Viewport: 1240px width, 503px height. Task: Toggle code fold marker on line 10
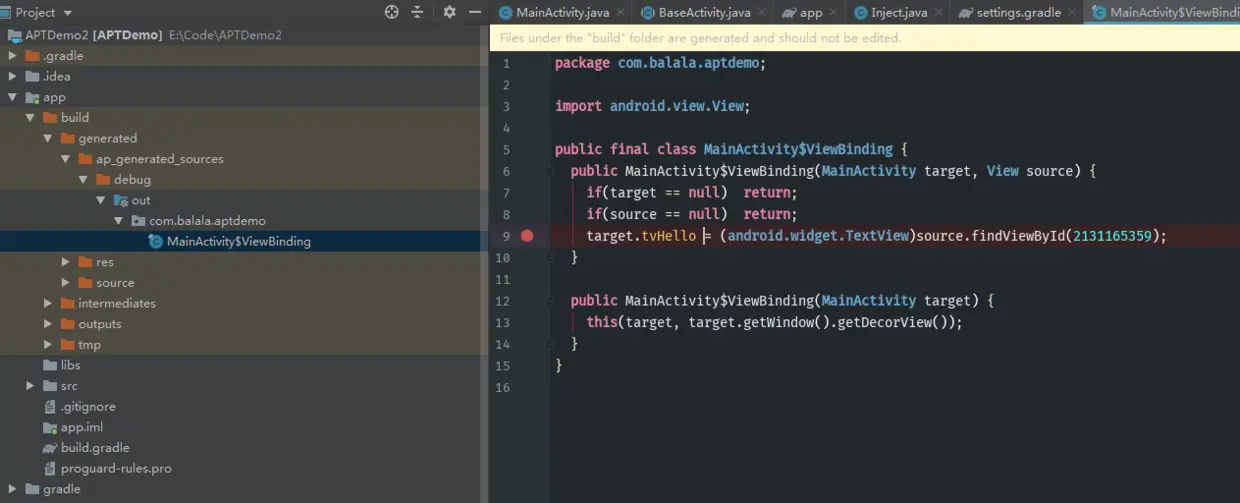(x=550, y=257)
